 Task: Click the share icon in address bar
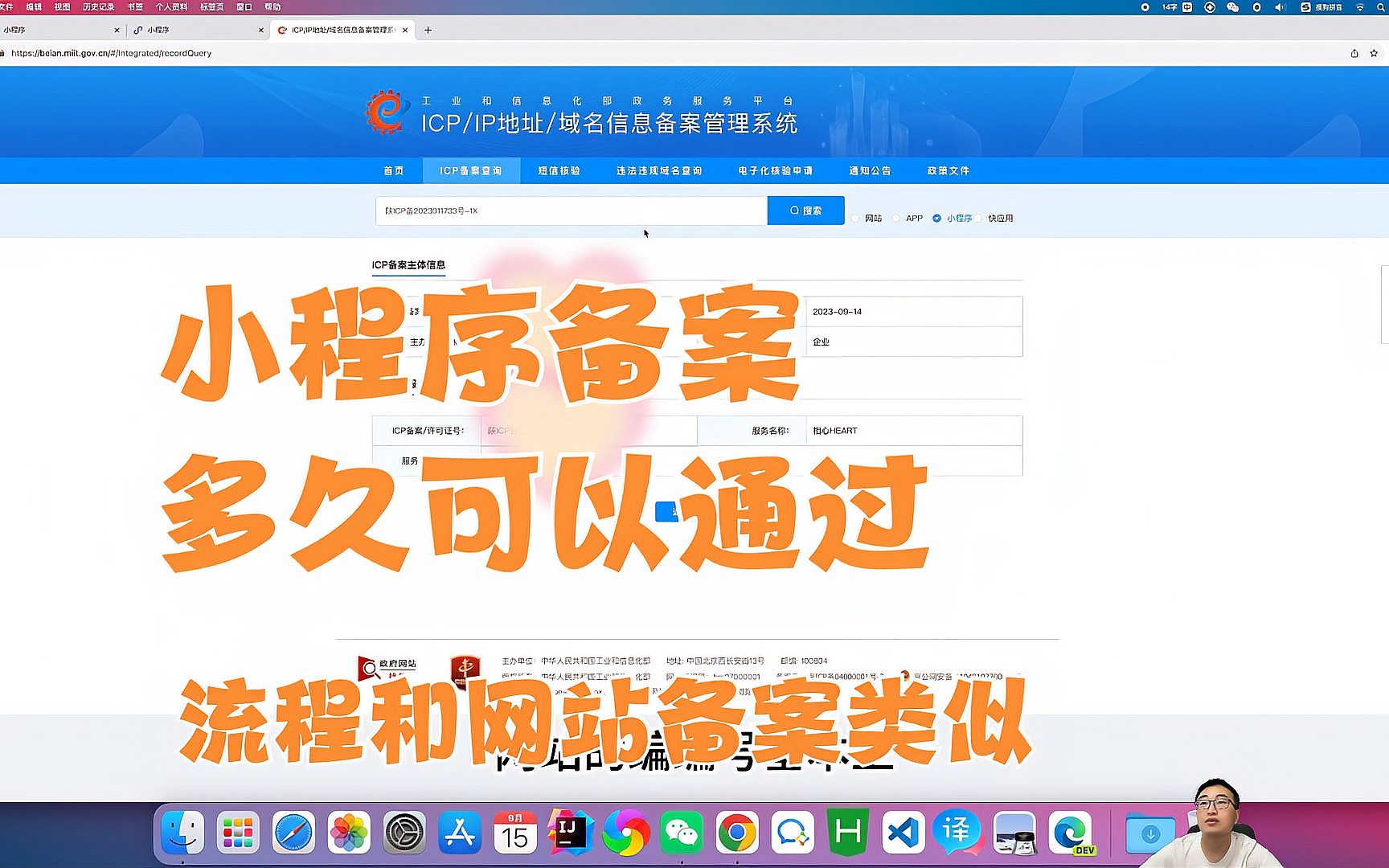(1354, 53)
